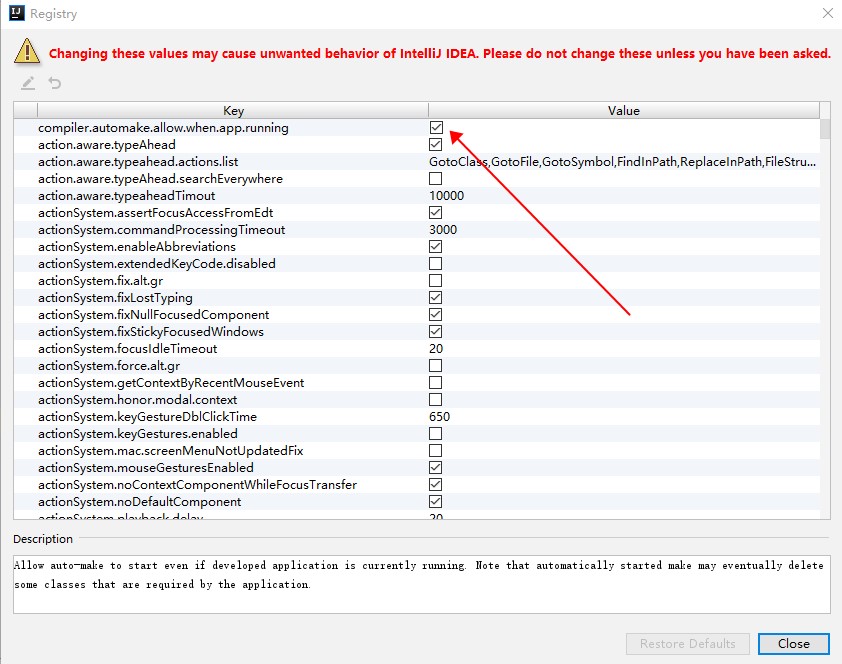Click the revert arrow icon in toolbar
This screenshot has height=664, width=842.
[x=55, y=83]
